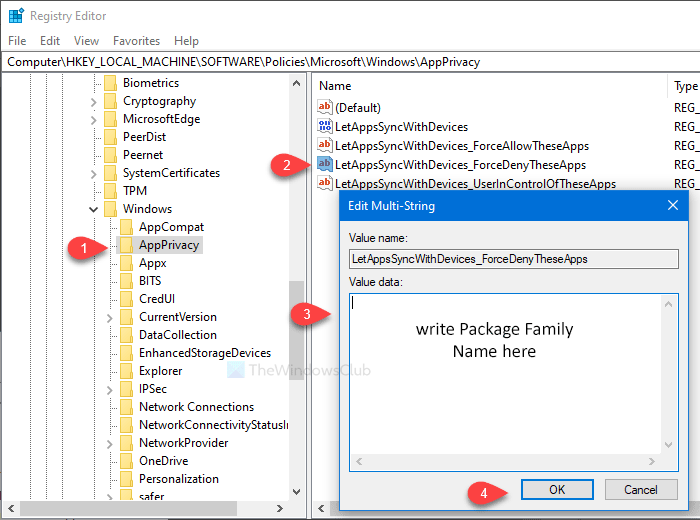The width and height of the screenshot is (700, 520).
Task: Open the File menu
Action: (17, 41)
